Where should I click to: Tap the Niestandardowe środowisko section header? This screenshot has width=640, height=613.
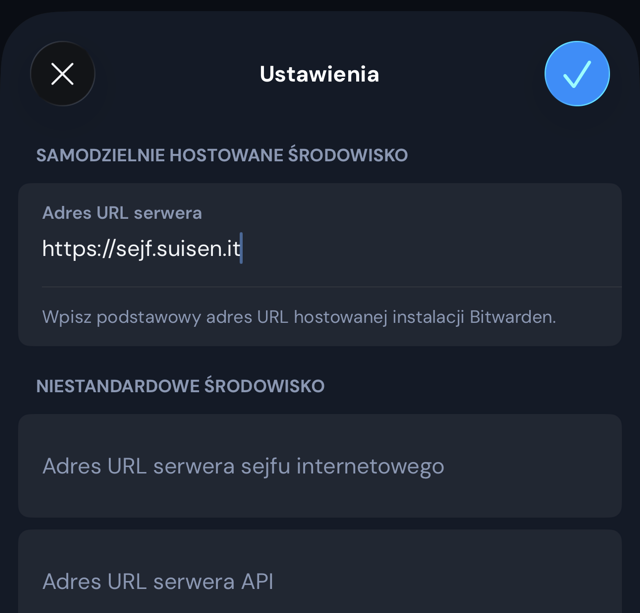click(180, 386)
